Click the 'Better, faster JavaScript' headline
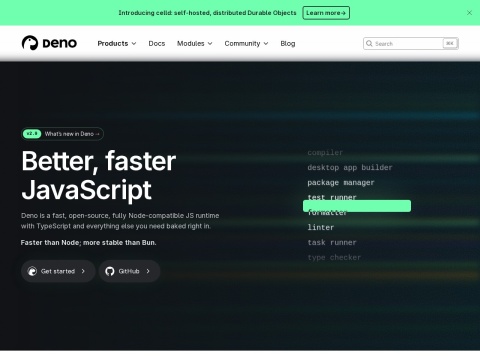The height and width of the screenshot is (360, 480). [99, 175]
